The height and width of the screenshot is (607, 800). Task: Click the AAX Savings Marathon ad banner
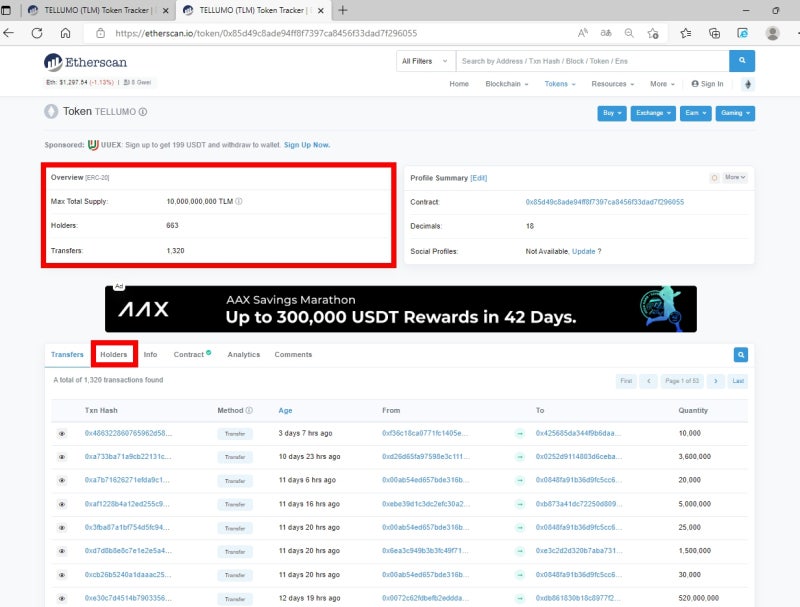pos(401,309)
